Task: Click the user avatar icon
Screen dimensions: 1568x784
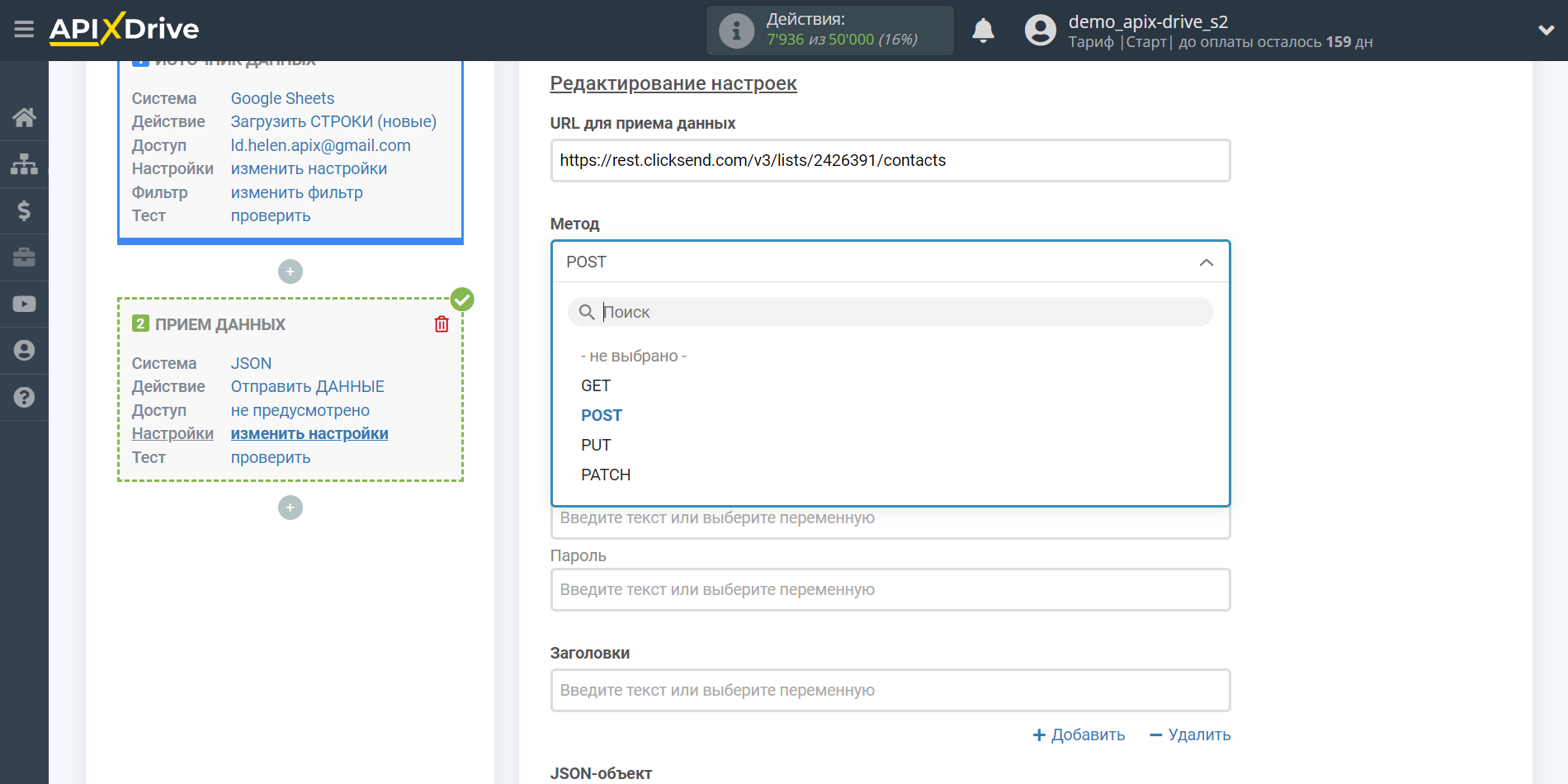Action: (1040, 31)
